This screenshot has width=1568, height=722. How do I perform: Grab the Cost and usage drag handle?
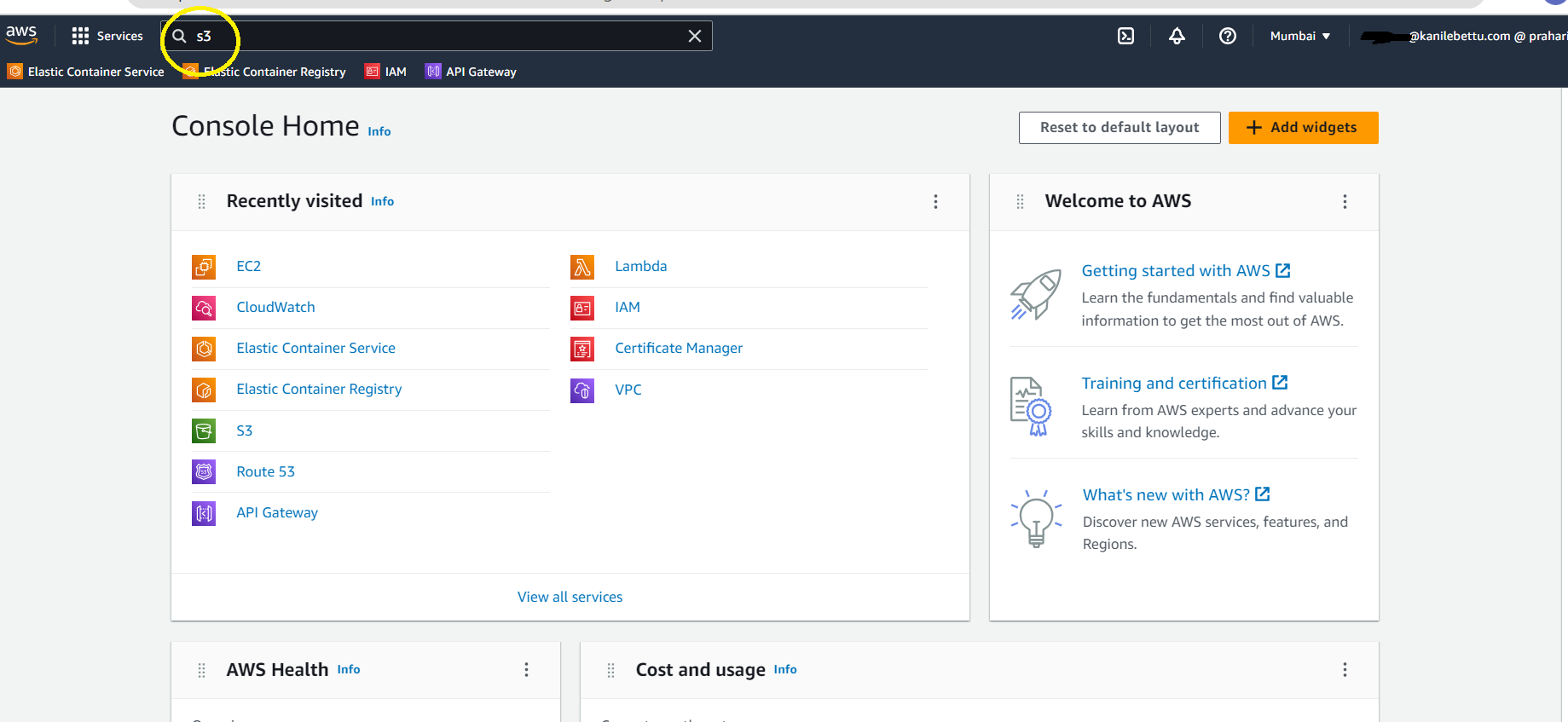(611, 670)
